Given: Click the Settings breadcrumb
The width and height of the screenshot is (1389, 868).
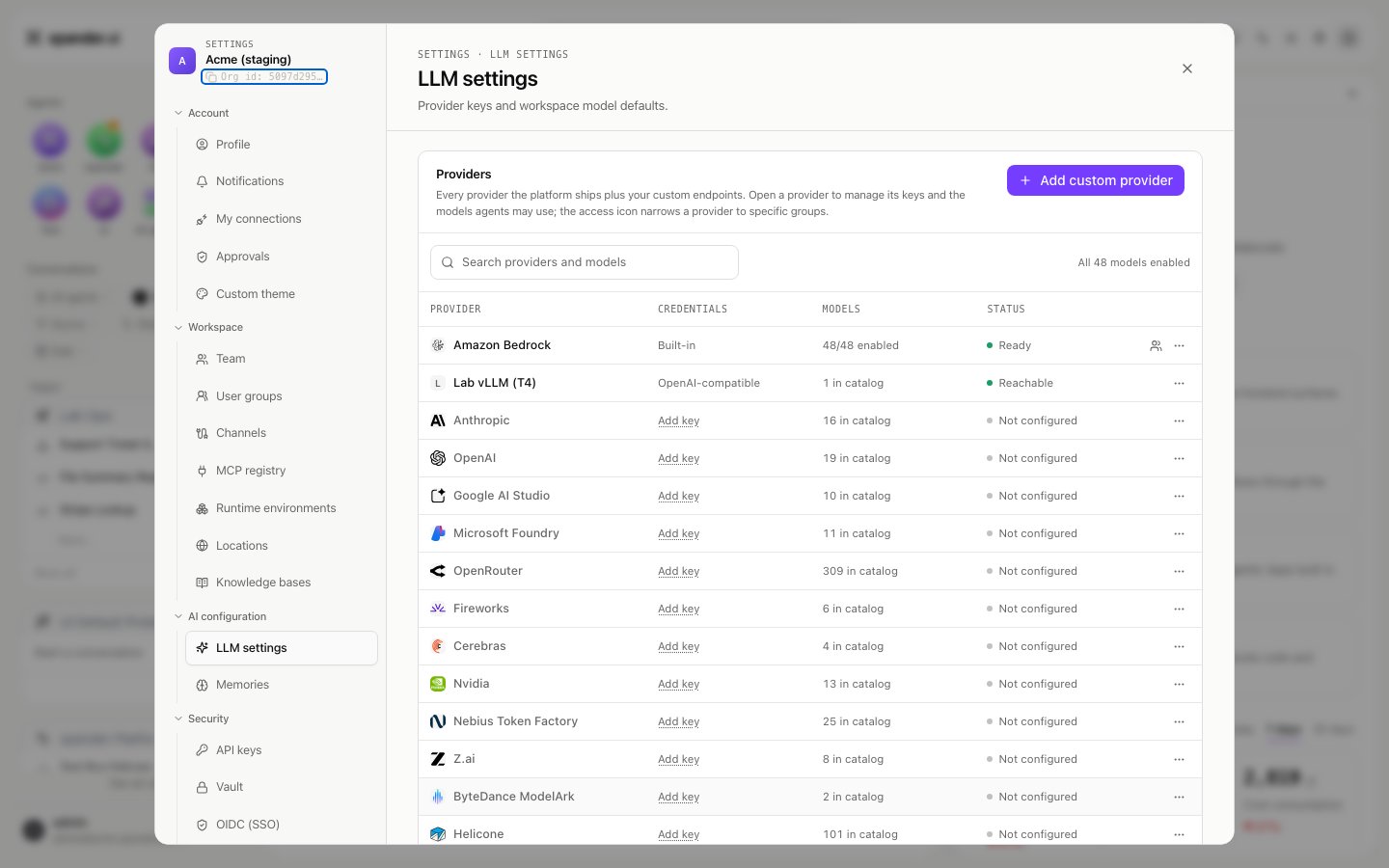Looking at the screenshot, I should [444, 55].
